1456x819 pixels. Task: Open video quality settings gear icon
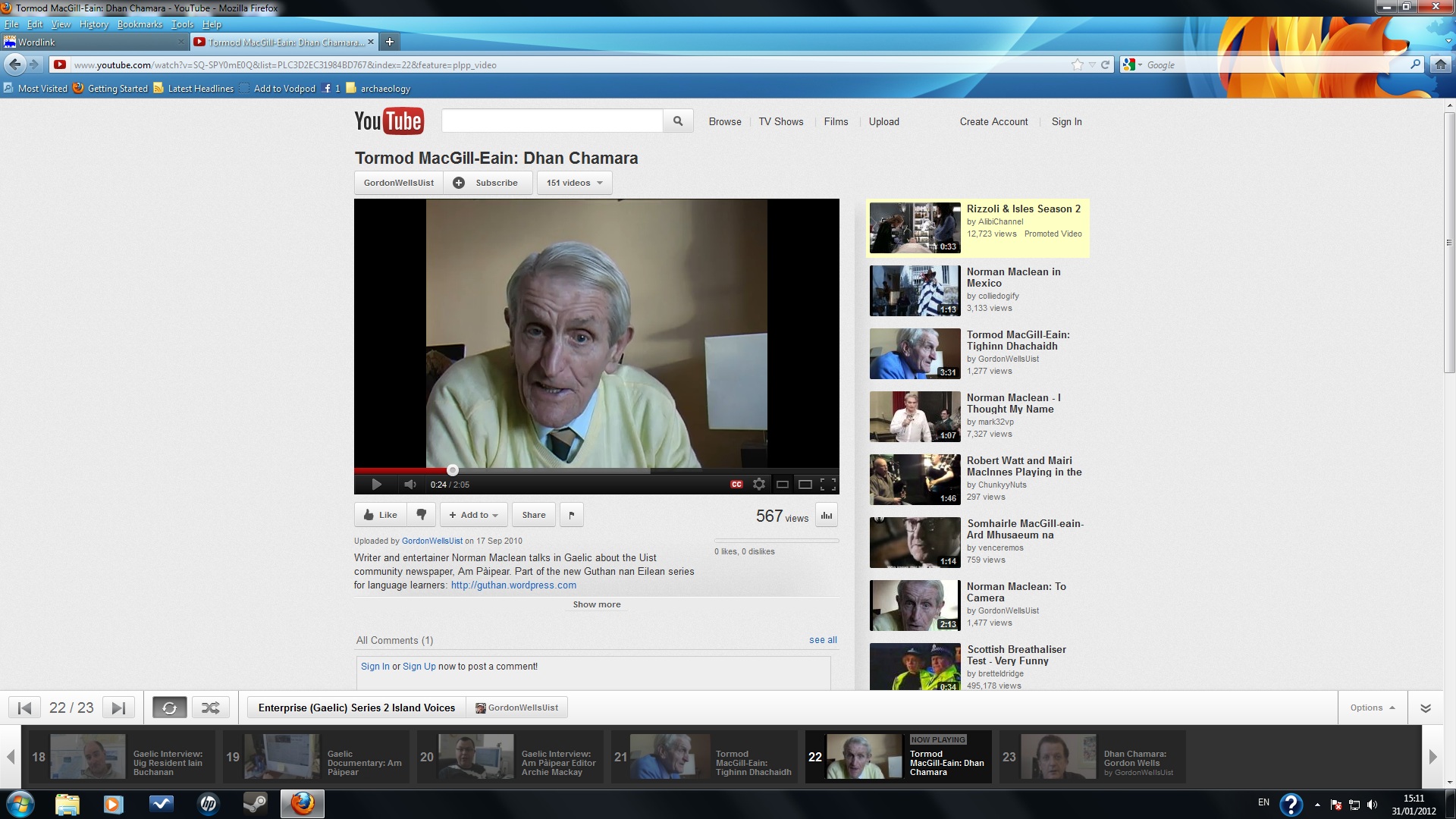[x=759, y=484]
